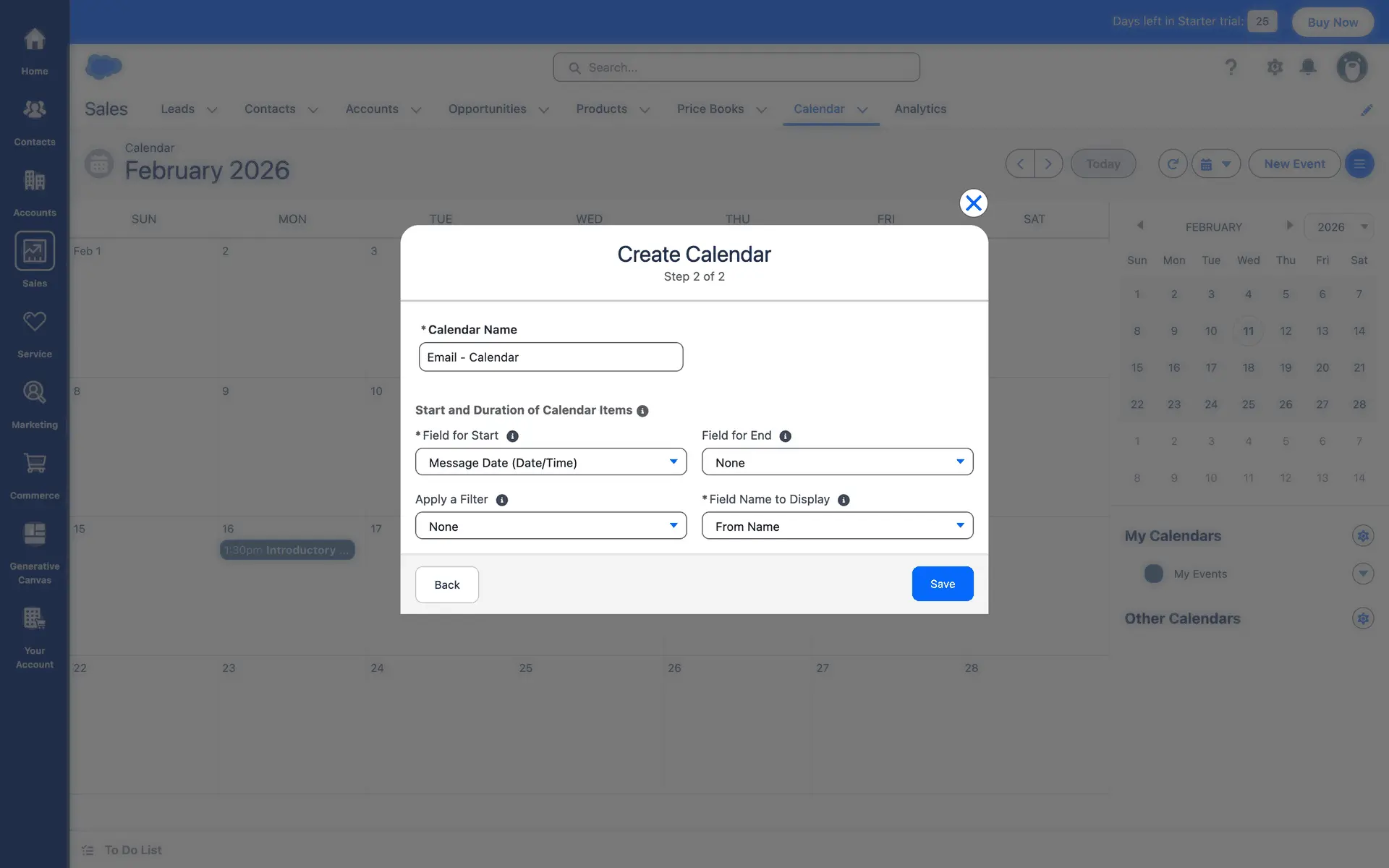Save the new calendar
Viewport: 1389px width, 868px height.
pyautogui.click(x=942, y=584)
